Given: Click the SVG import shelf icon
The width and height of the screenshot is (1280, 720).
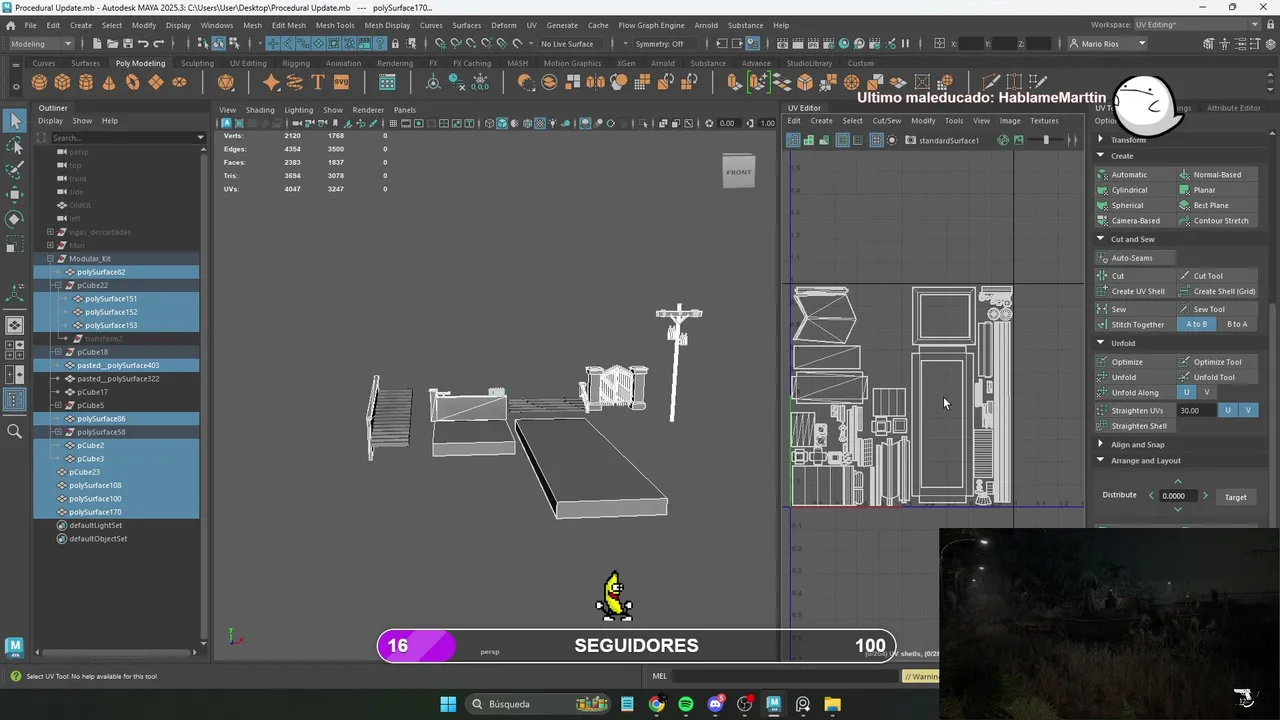Looking at the screenshot, I should pyautogui.click(x=341, y=82).
